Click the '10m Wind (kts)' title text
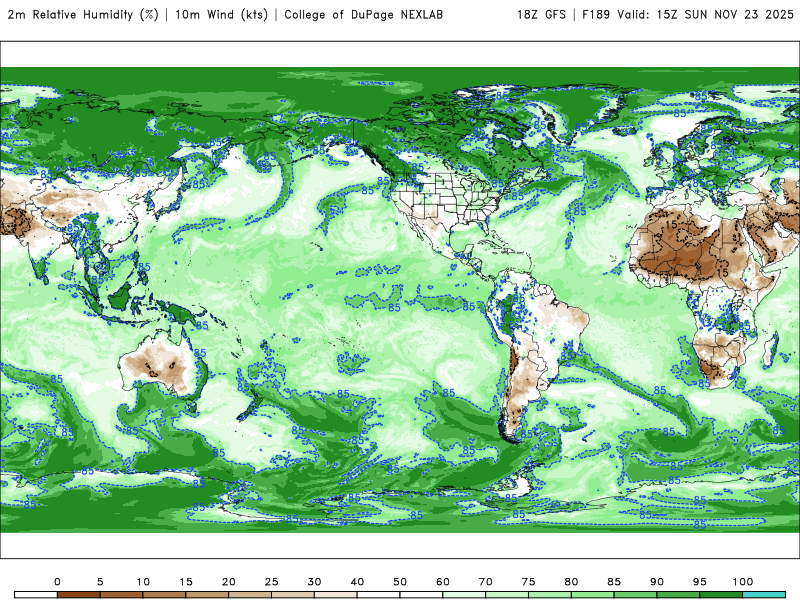 (221, 15)
